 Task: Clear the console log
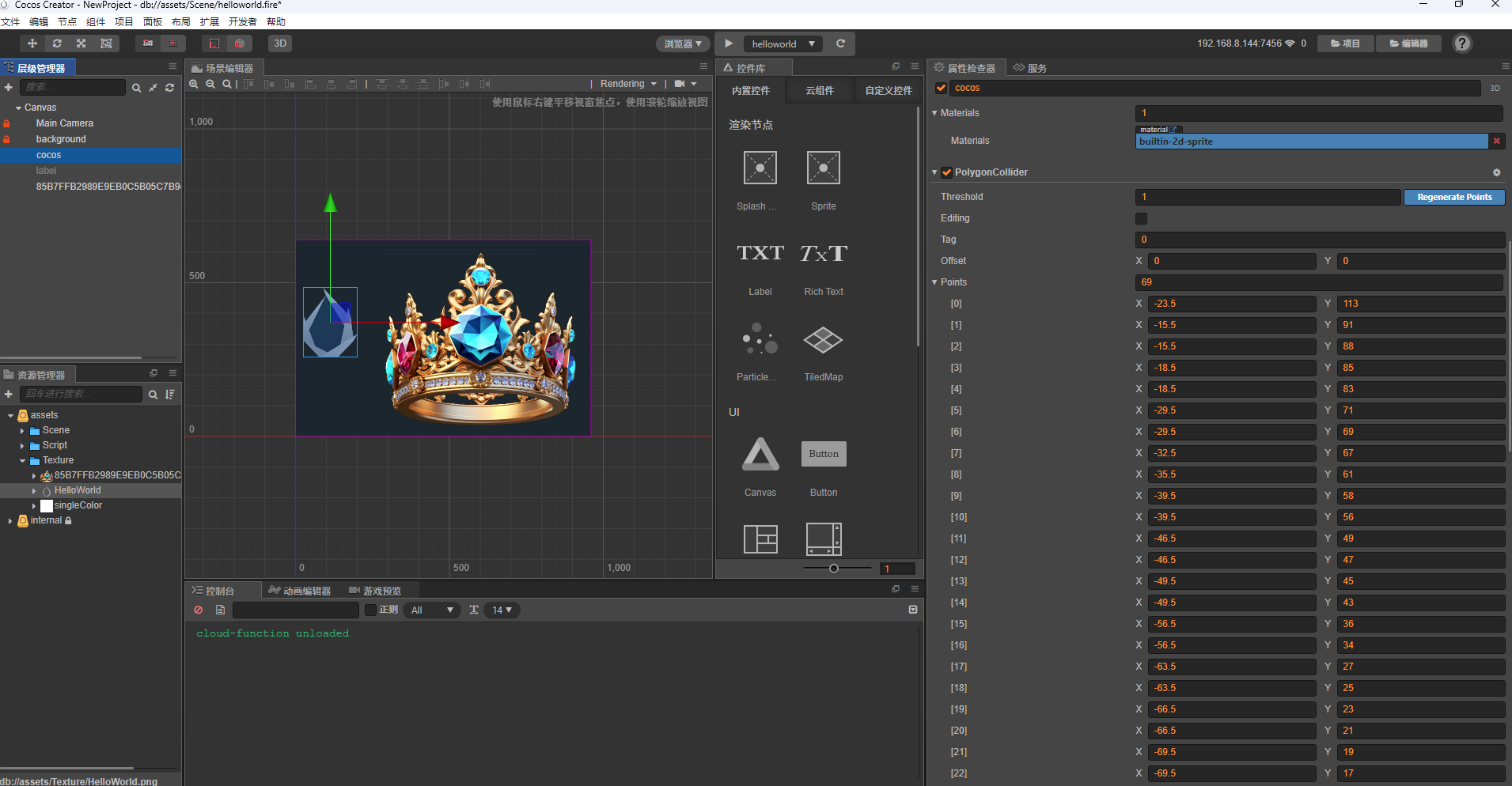(199, 610)
